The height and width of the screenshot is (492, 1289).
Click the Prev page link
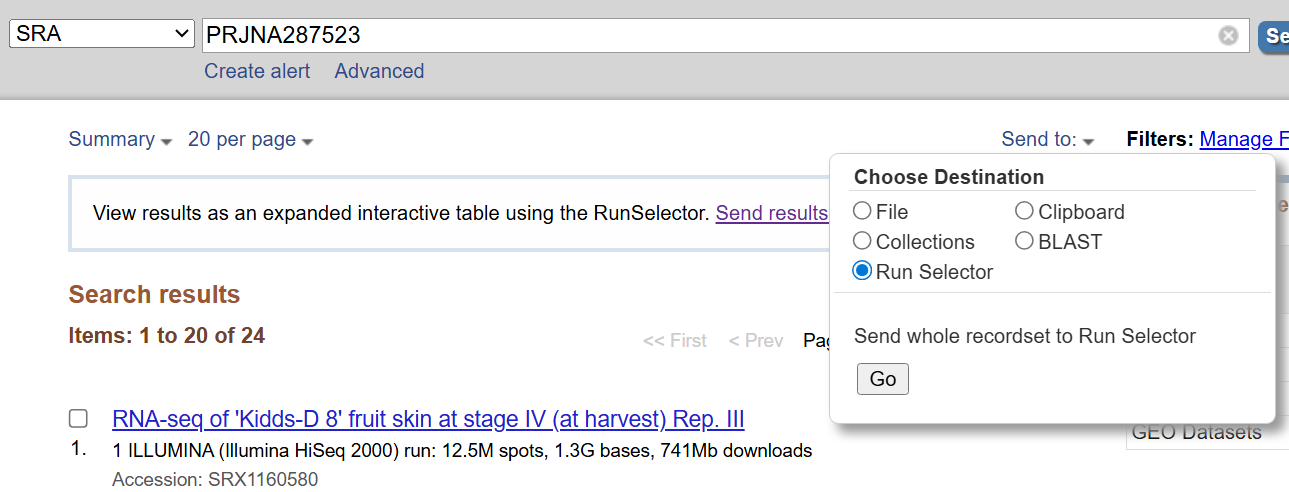point(755,341)
